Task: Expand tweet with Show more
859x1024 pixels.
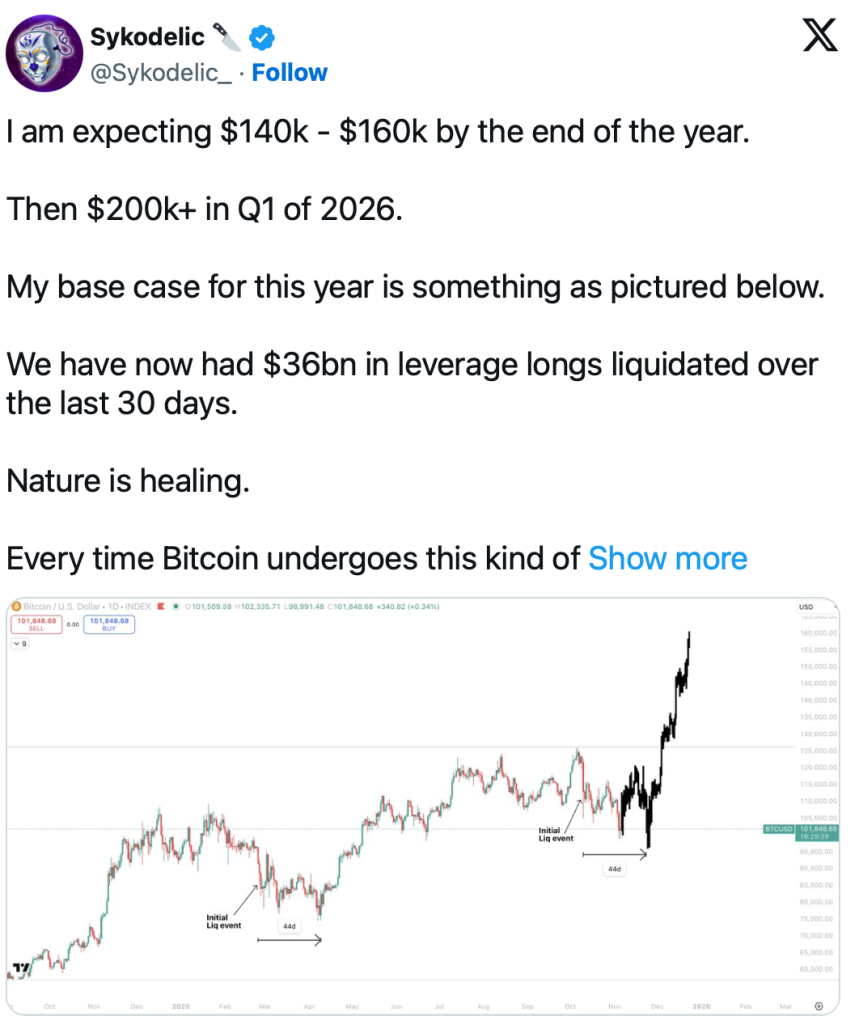Action: coord(667,558)
